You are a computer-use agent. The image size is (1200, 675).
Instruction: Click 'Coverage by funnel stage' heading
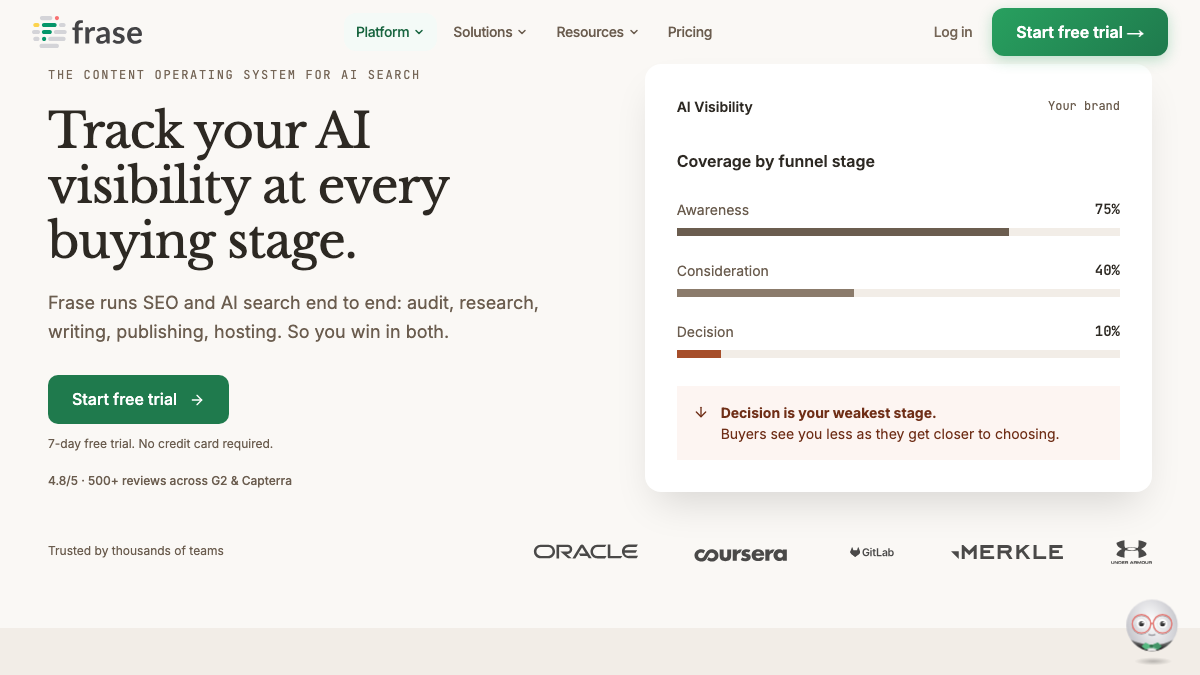[x=776, y=161]
